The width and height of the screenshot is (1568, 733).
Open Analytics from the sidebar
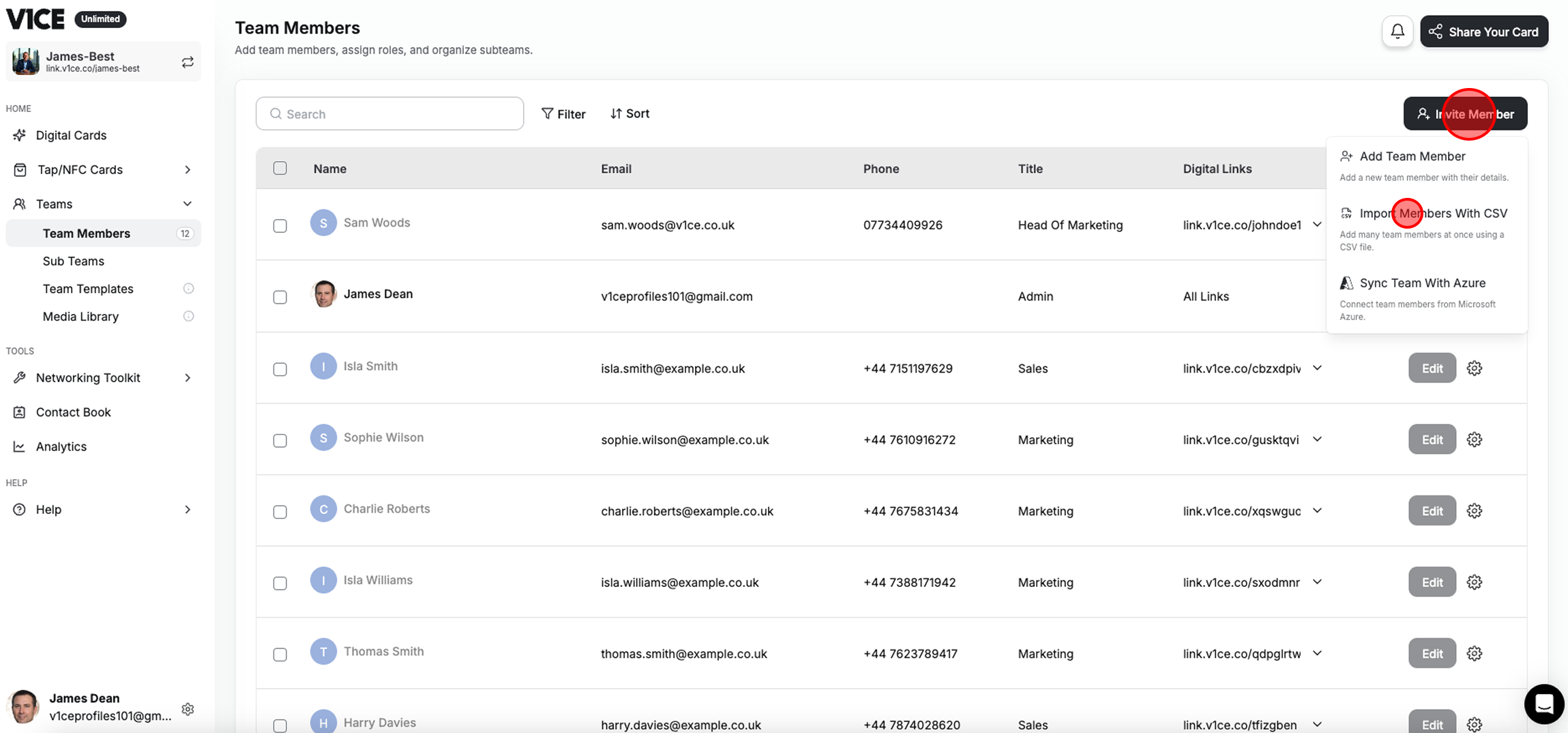point(61,446)
